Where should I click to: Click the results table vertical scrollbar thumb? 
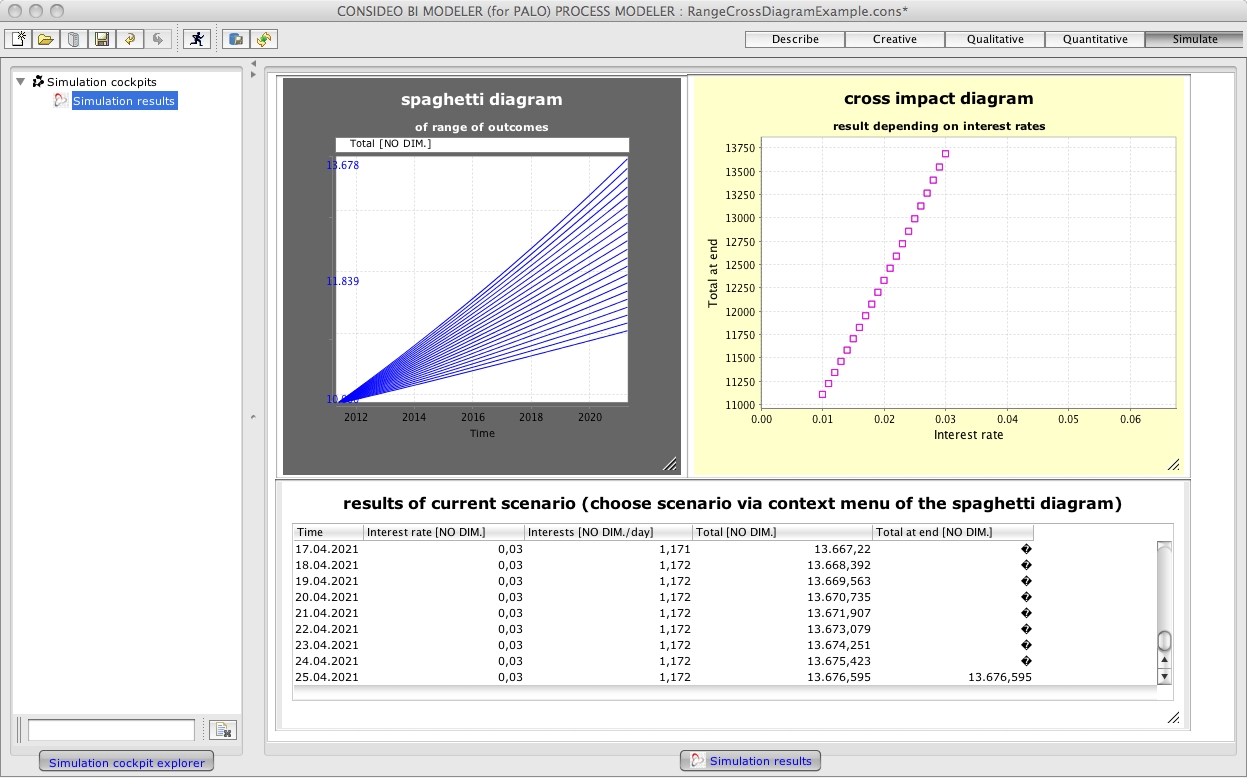(1164, 641)
